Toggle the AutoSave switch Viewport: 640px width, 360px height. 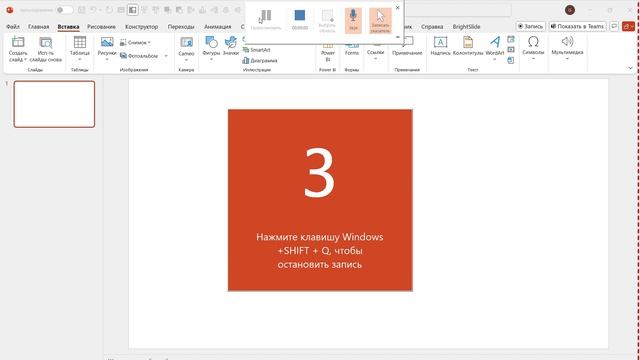click(65, 10)
